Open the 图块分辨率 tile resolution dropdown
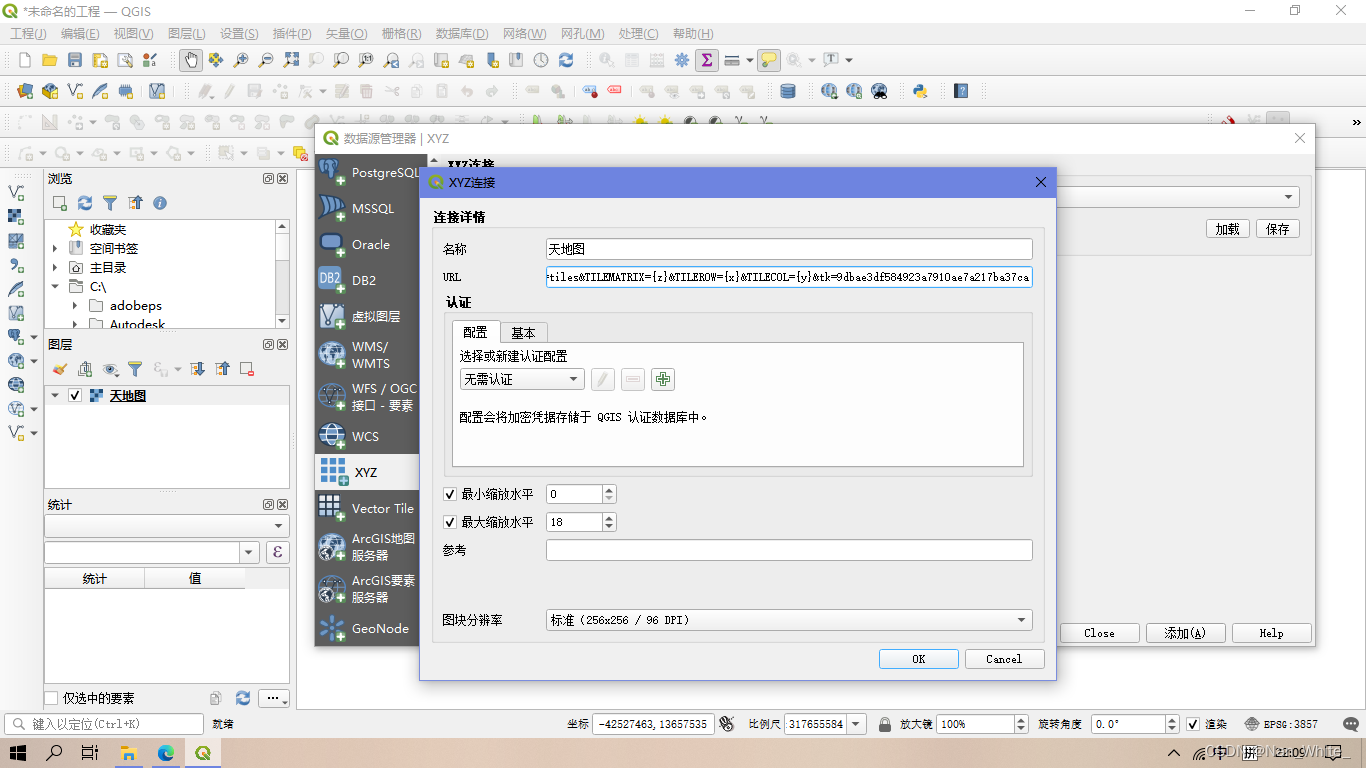Screen dimensions: 1366x768 pyautogui.click(x=789, y=620)
